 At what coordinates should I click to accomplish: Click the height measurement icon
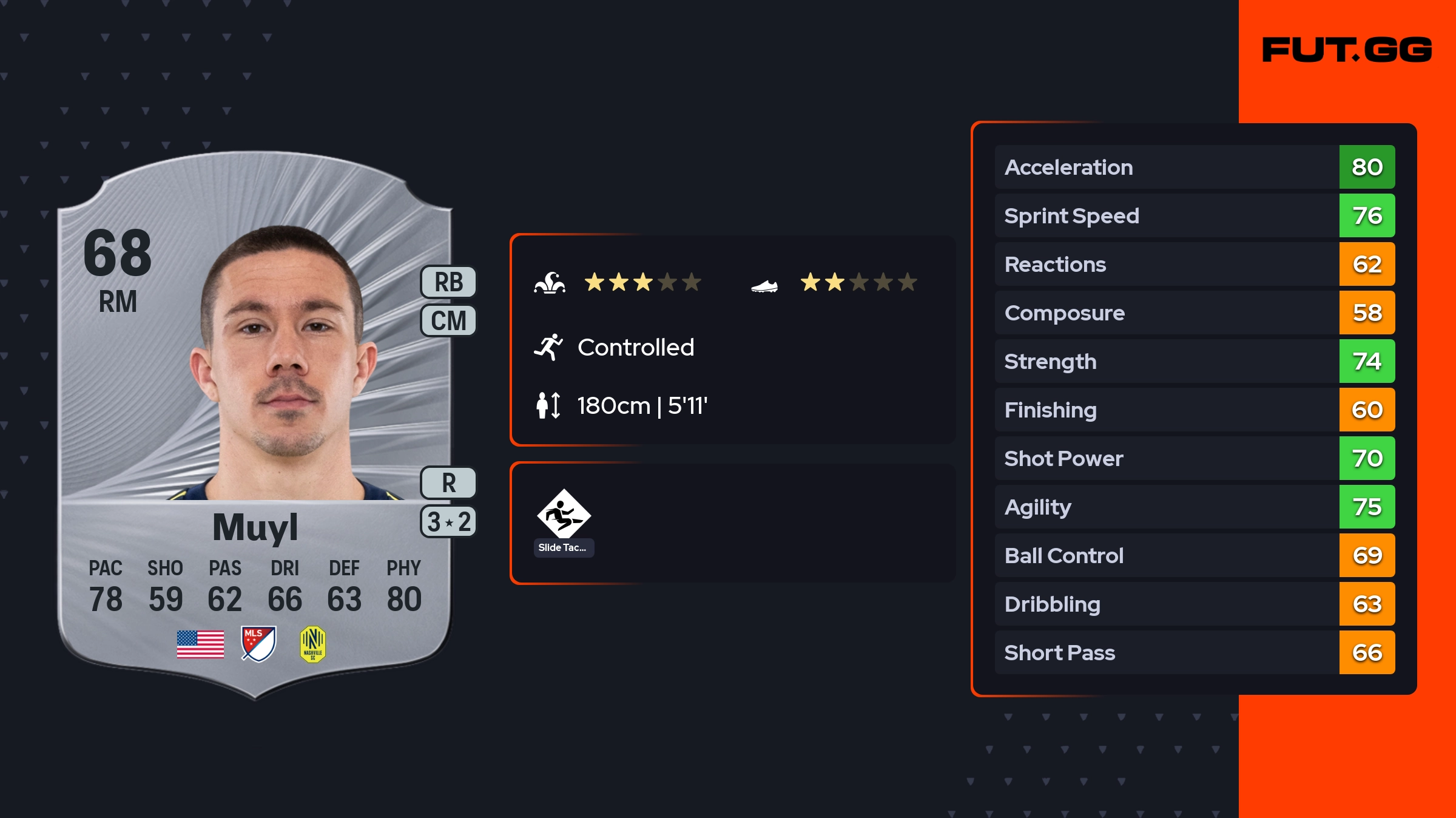pyautogui.click(x=548, y=405)
